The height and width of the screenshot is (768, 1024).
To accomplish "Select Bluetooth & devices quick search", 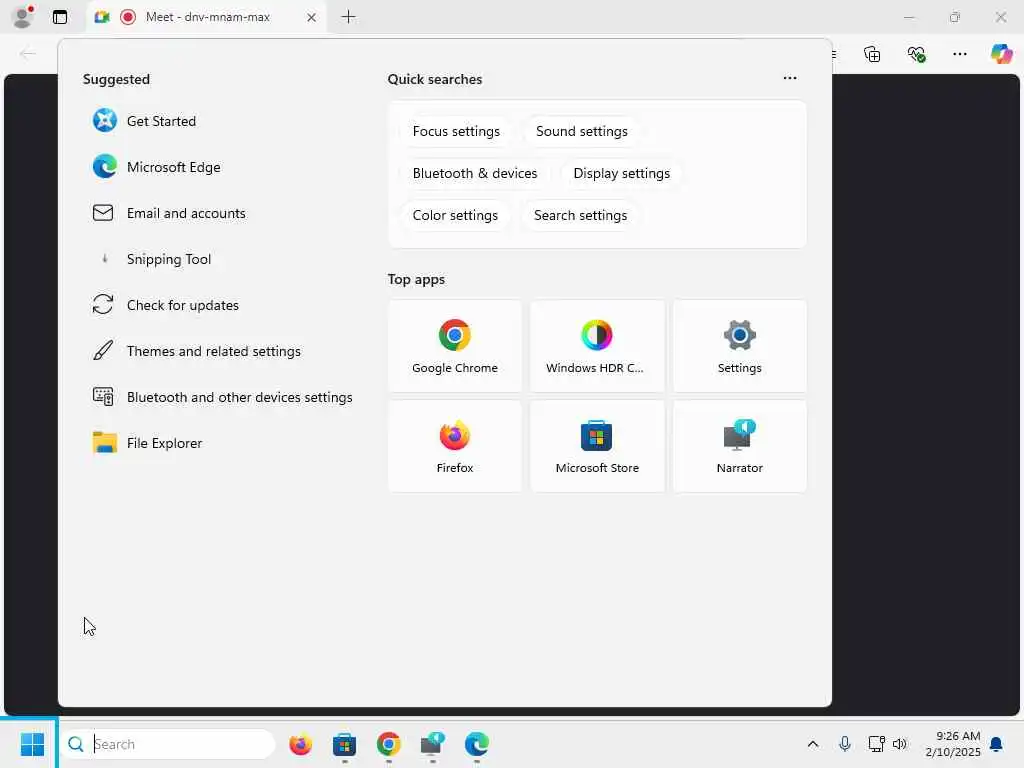I will point(475,173).
